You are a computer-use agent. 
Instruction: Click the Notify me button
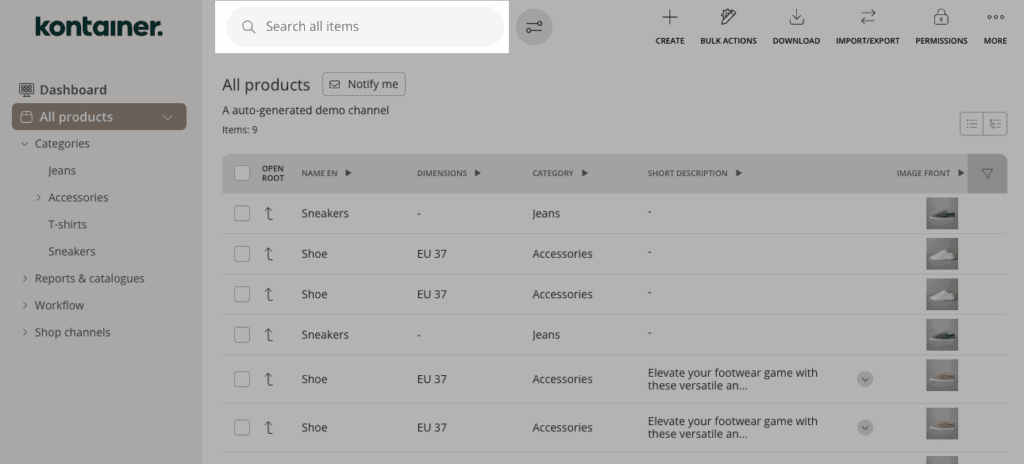point(364,84)
